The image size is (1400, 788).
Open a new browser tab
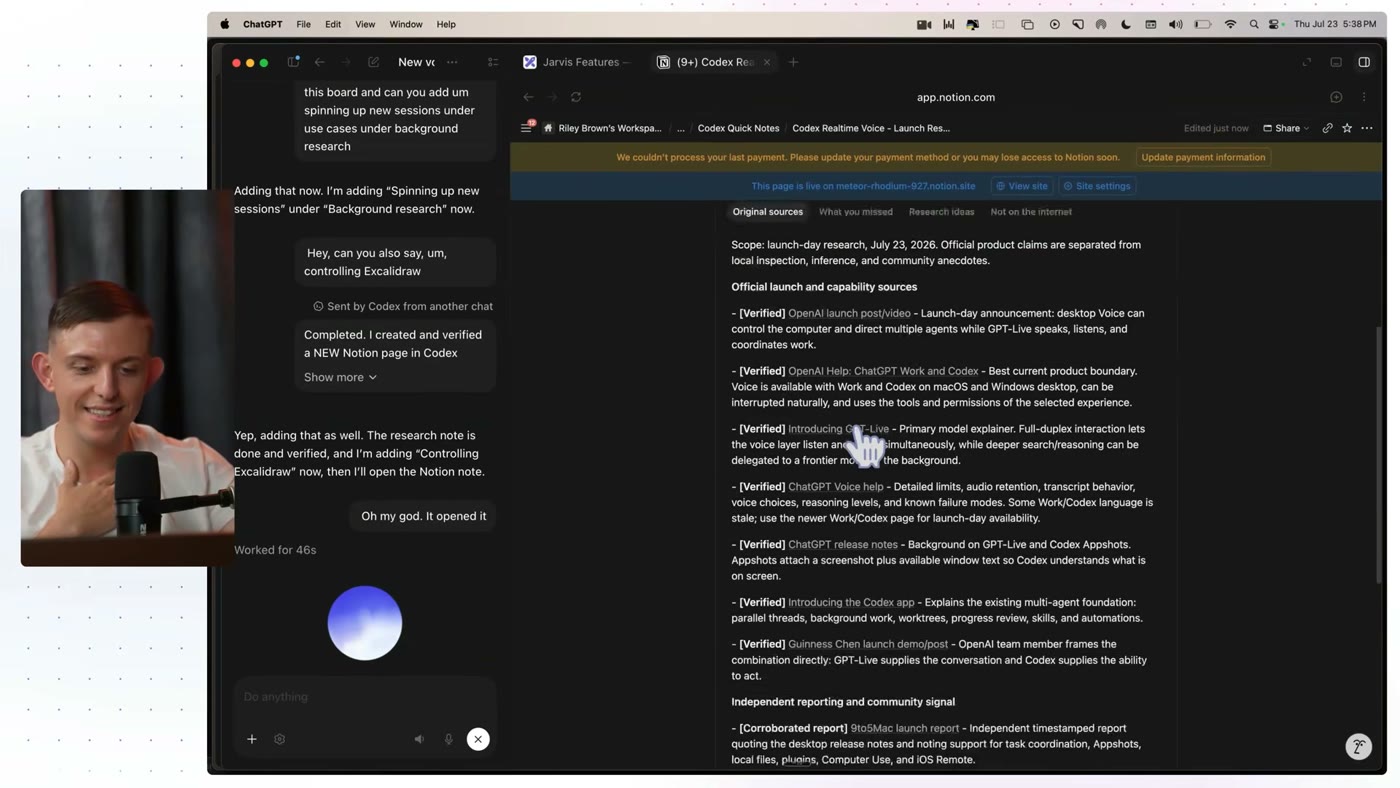793,62
